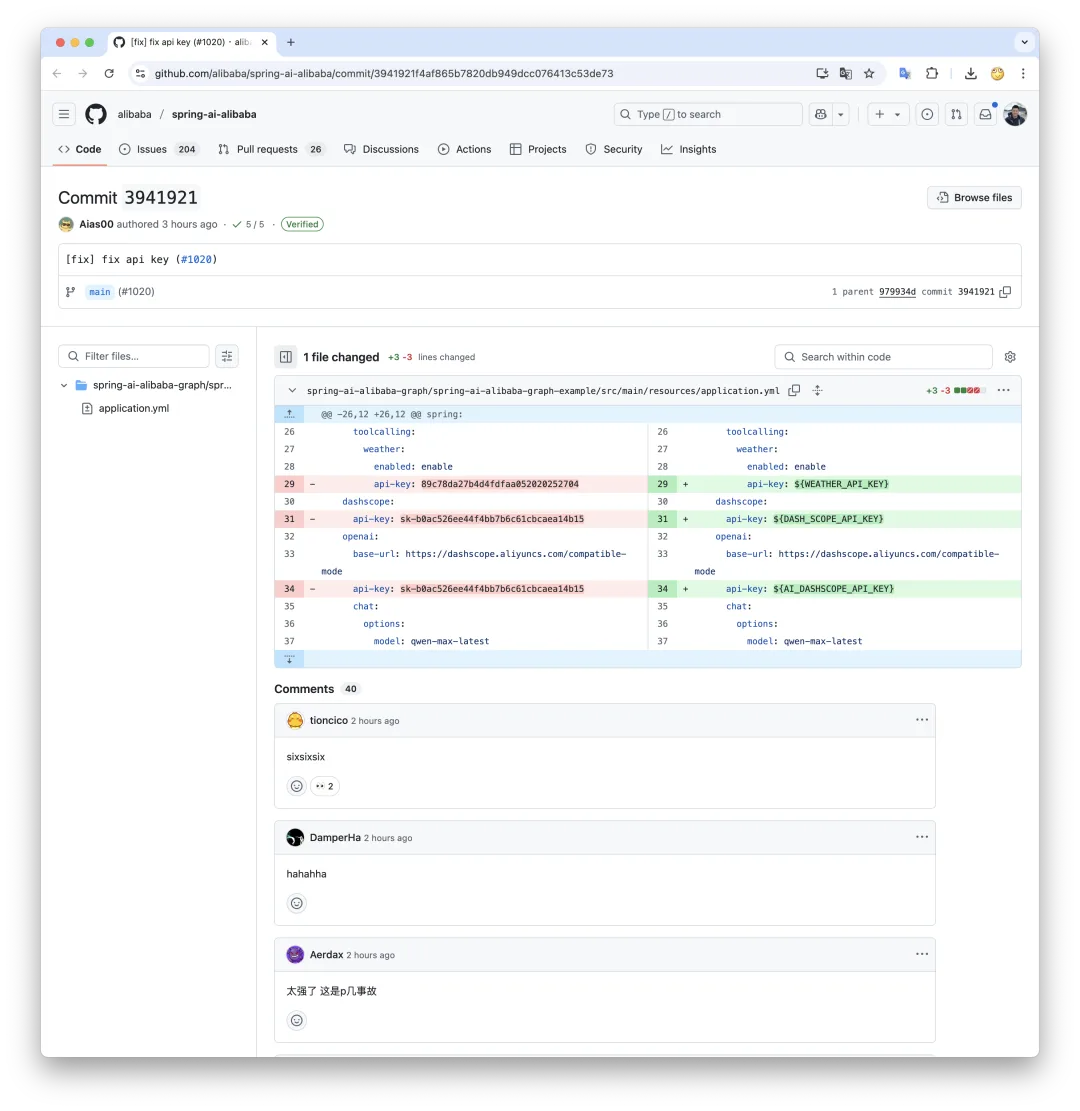Screen dimensions: 1080x1111
Task: Open the alibaba organization link
Action: pyautogui.click(x=134, y=114)
